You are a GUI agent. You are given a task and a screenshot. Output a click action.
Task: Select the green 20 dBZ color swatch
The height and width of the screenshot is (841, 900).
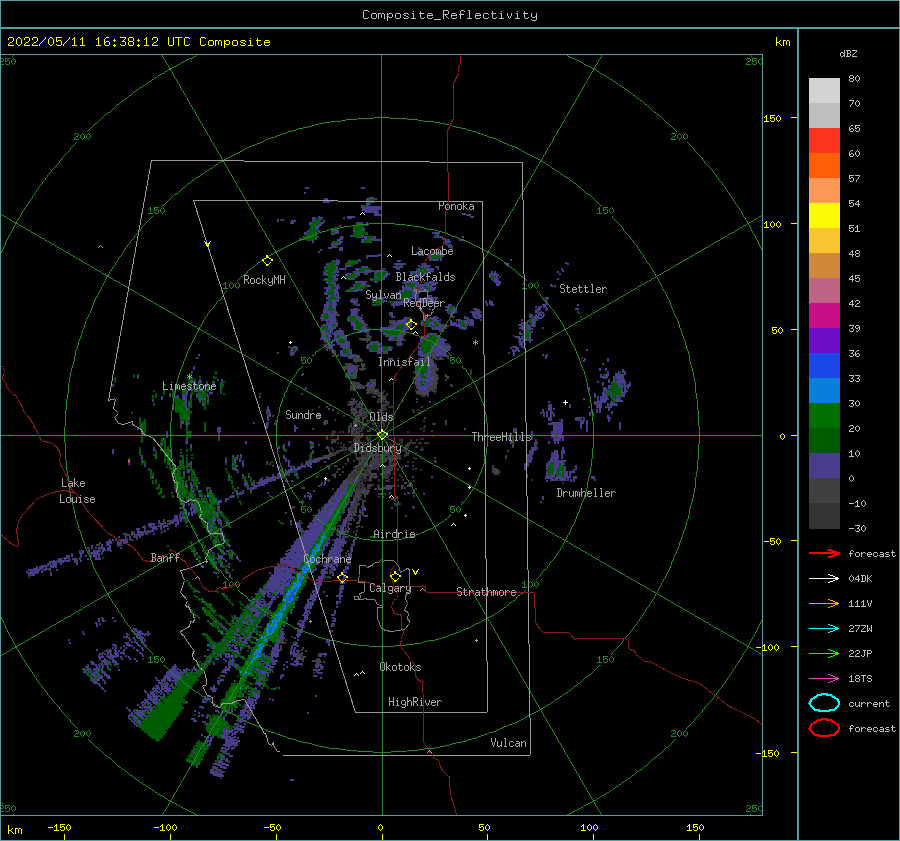824,415
